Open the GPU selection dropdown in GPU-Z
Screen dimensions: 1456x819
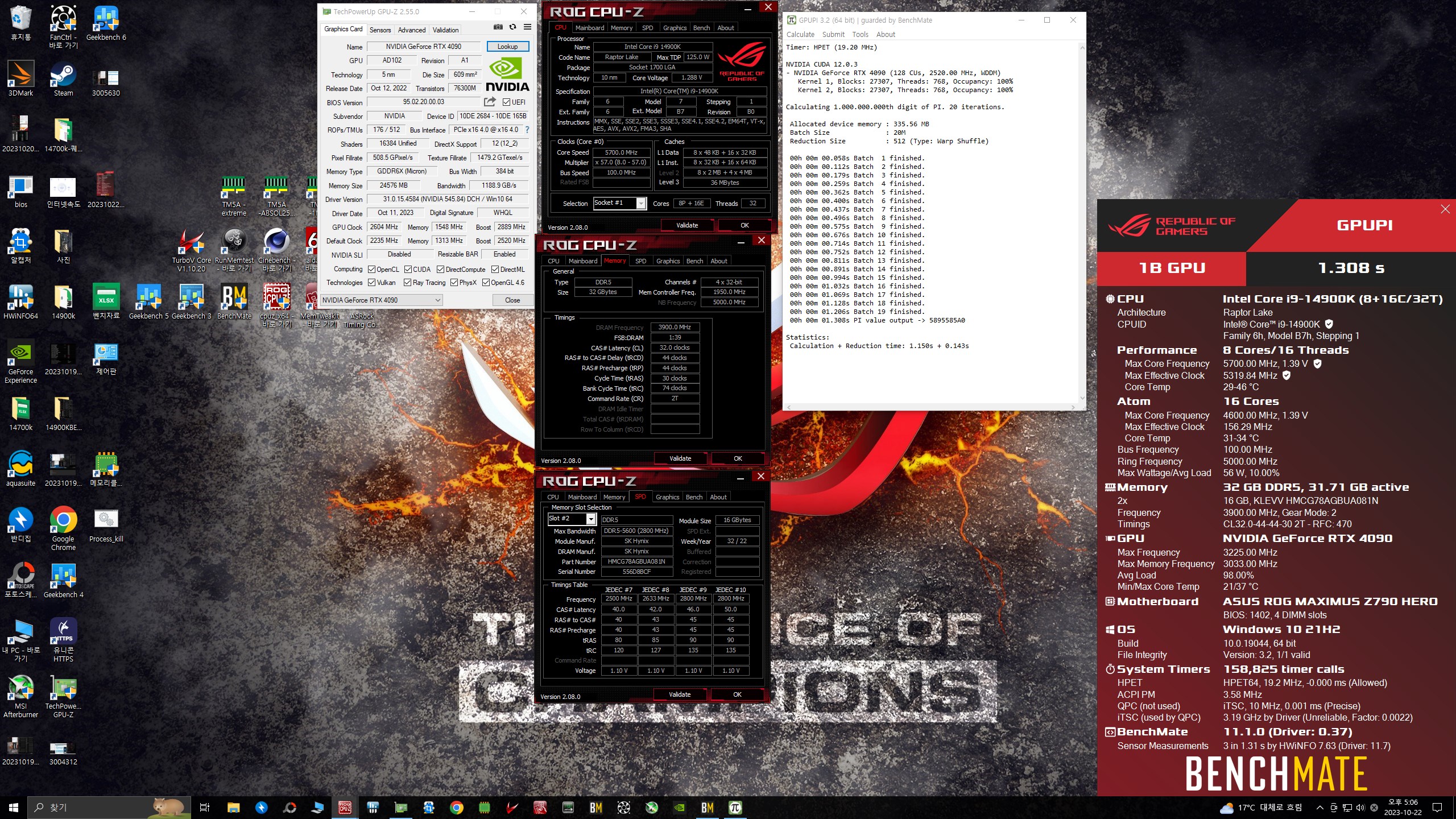382,300
